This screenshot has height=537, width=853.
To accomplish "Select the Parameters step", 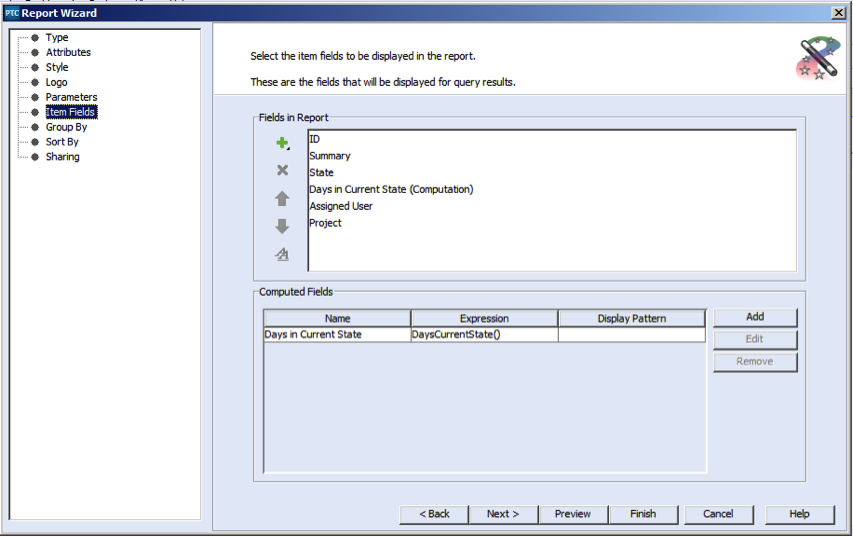I will pyautogui.click(x=71, y=97).
